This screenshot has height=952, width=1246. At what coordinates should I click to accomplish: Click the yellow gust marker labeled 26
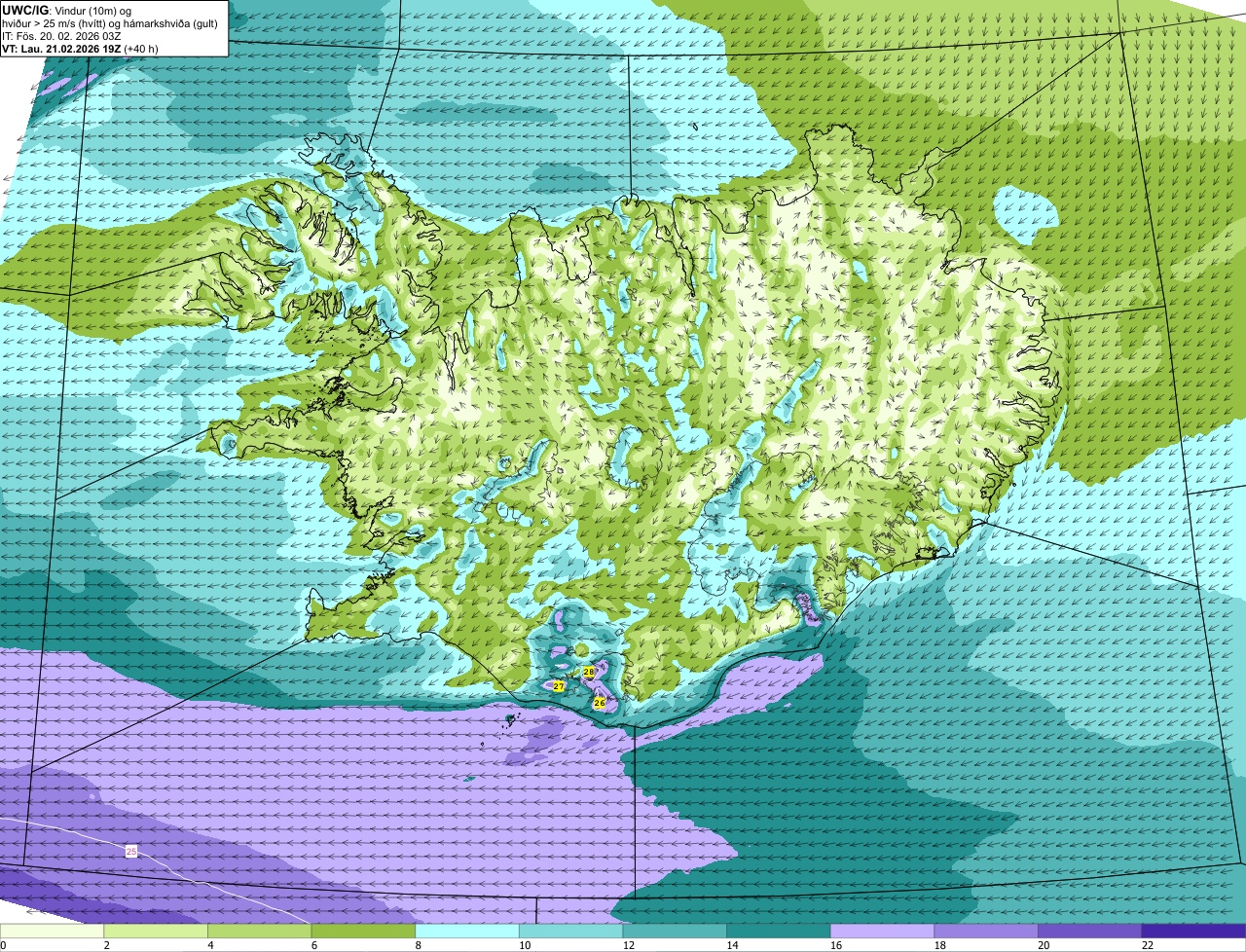(x=600, y=702)
